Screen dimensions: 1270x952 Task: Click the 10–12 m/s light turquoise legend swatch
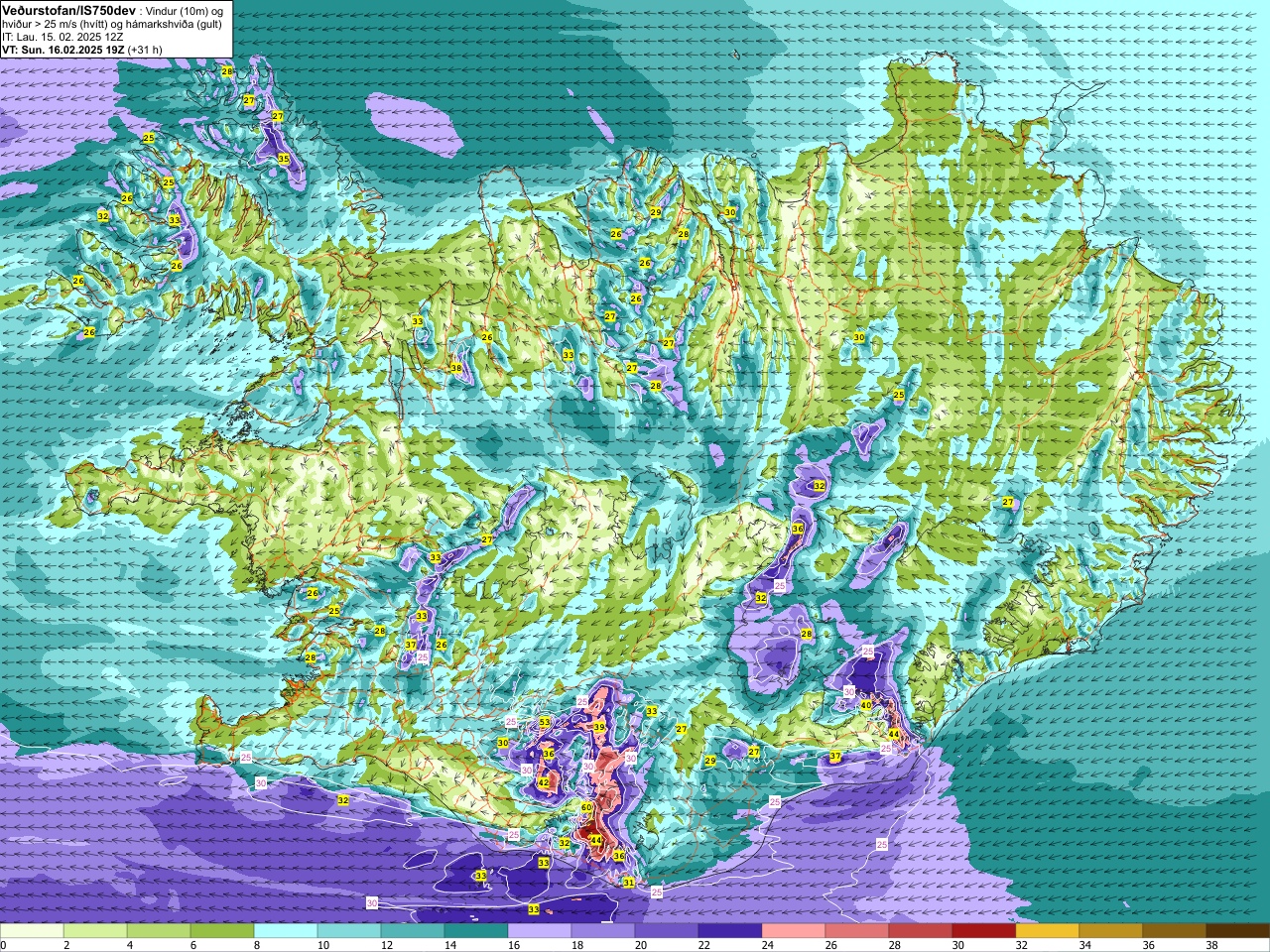click(x=349, y=931)
